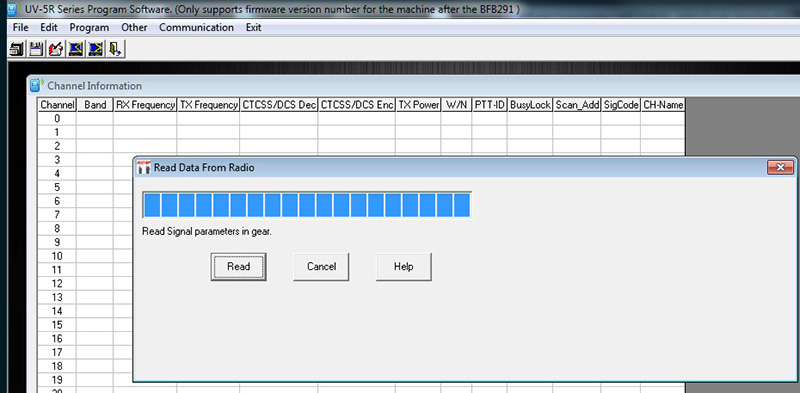Open the File menu
This screenshot has width=800, height=393.
(20, 28)
